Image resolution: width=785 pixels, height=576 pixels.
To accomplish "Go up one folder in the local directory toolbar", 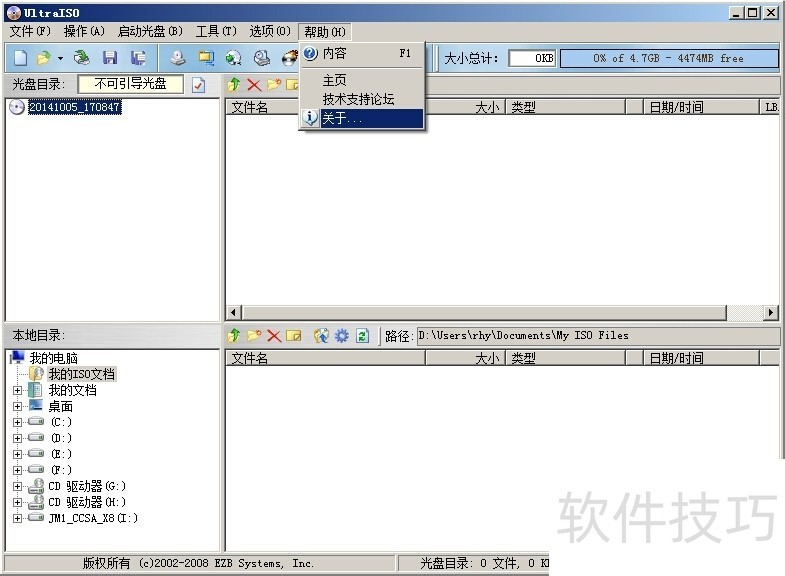I will [233, 335].
